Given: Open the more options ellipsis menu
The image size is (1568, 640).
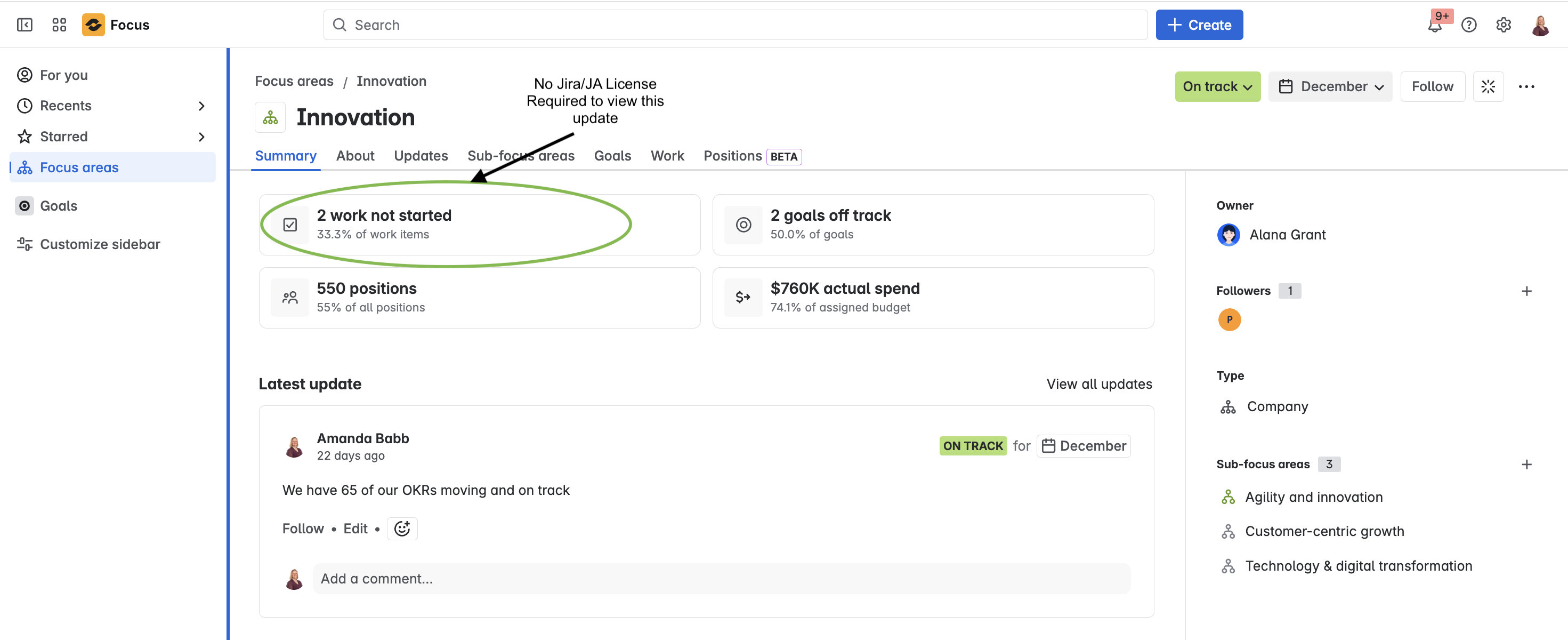Looking at the screenshot, I should point(1527,86).
